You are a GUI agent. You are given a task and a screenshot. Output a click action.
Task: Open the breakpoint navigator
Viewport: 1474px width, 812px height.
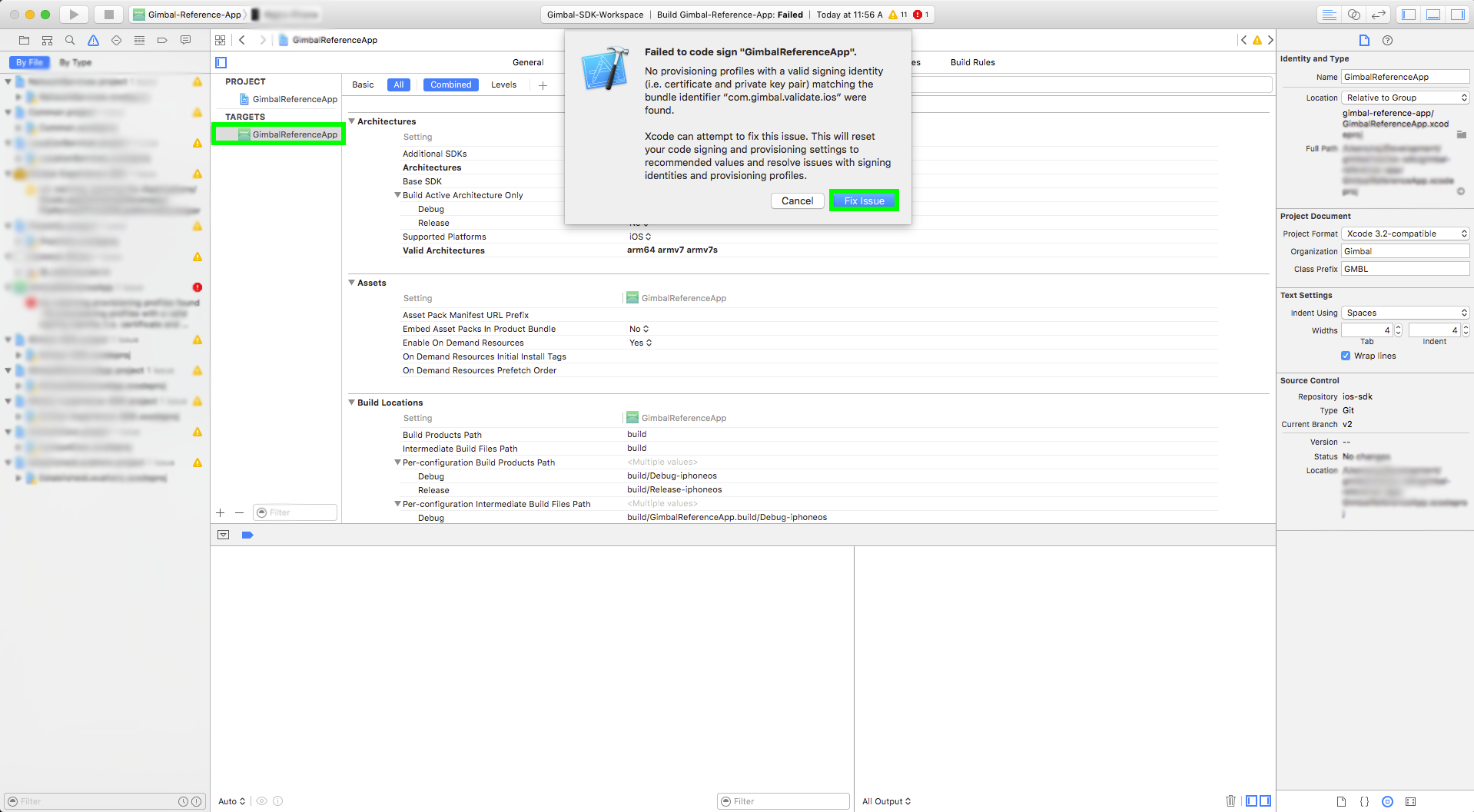pyautogui.click(x=162, y=40)
